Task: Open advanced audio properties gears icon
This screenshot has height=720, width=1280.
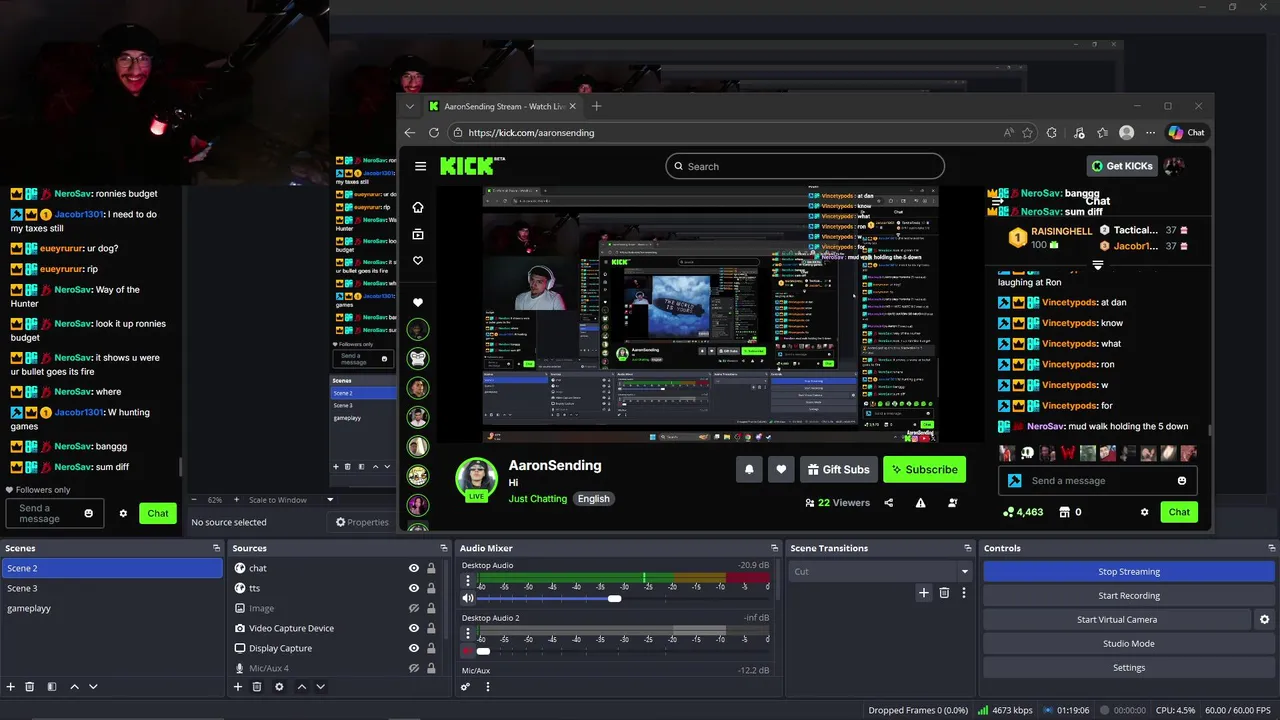Action: [466, 687]
